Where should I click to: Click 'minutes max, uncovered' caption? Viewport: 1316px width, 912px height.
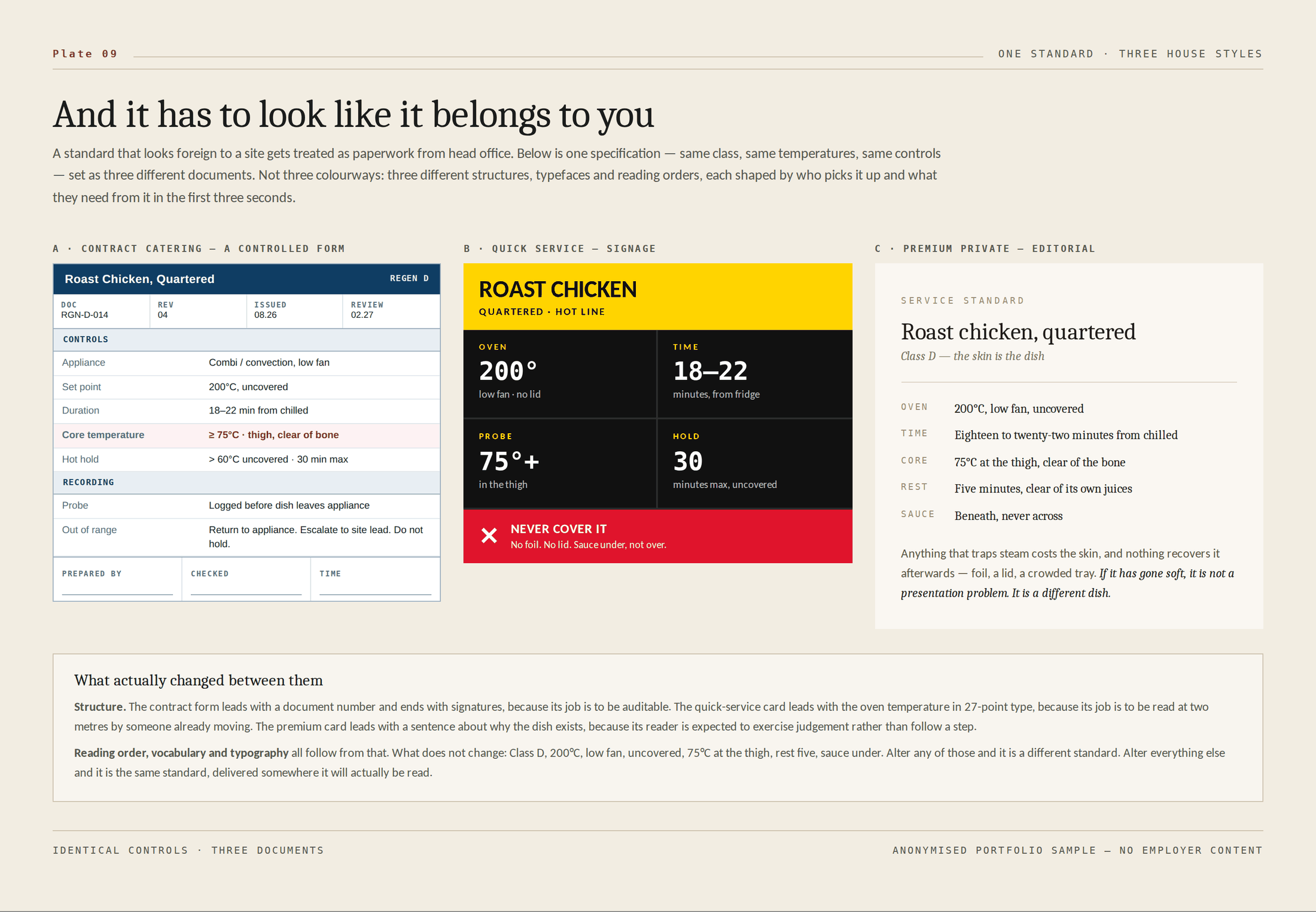click(725, 485)
